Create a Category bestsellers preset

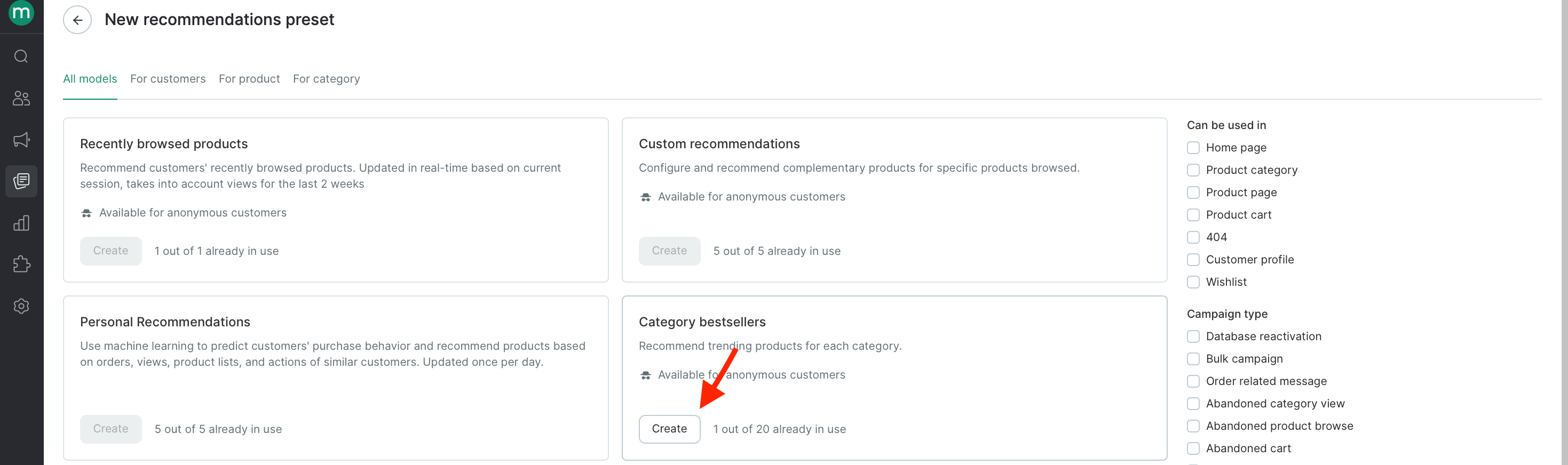[670, 429]
